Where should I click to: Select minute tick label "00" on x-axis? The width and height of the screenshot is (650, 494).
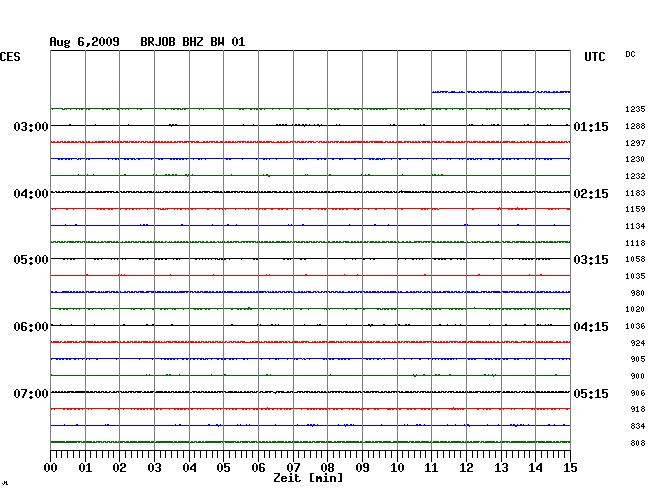(51, 468)
